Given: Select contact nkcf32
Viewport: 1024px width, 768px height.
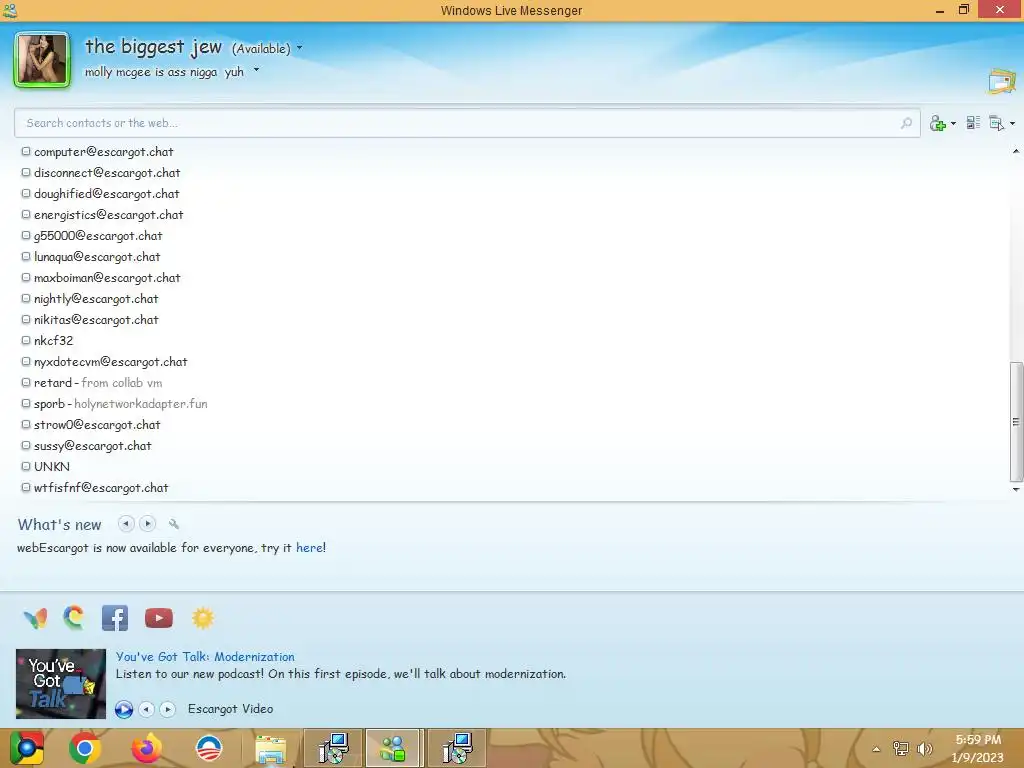Looking at the screenshot, I should (x=54, y=341).
